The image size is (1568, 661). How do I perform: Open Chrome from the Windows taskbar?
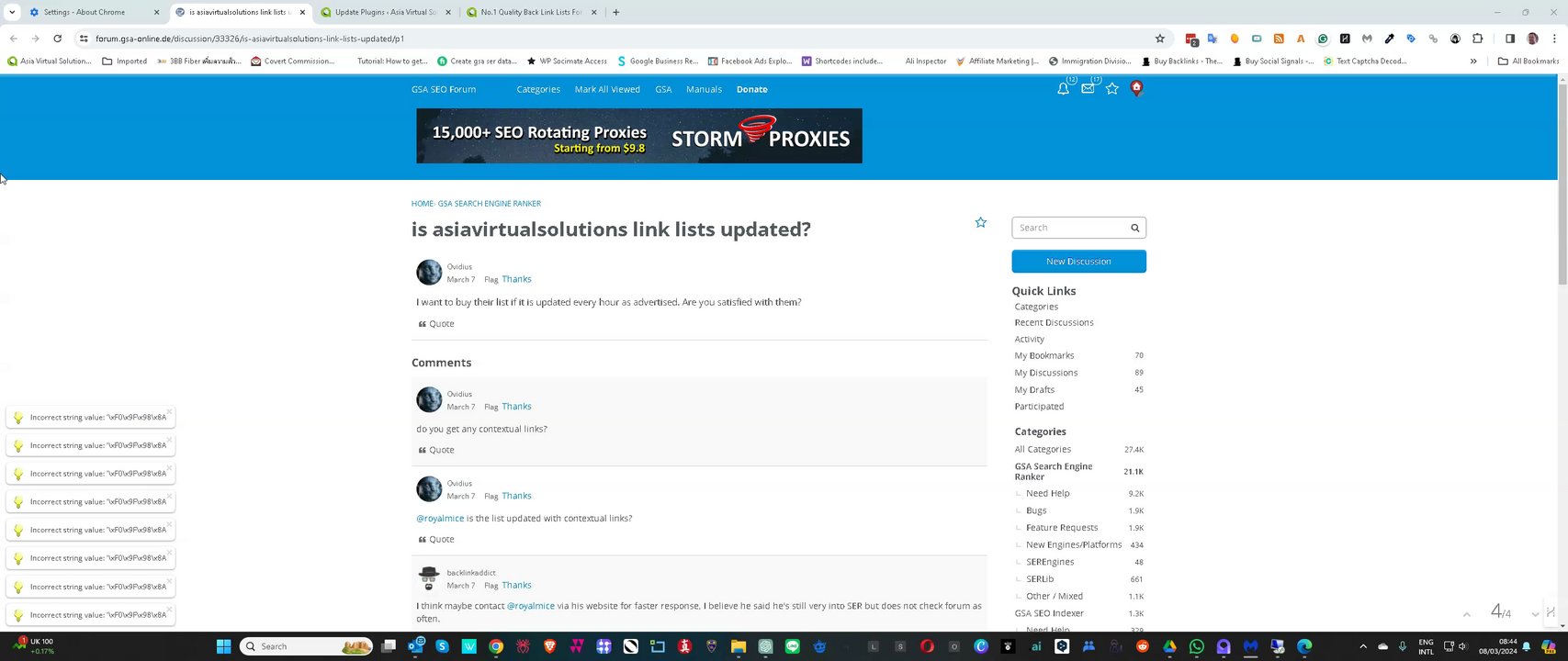pyautogui.click(x=496, y=646)
